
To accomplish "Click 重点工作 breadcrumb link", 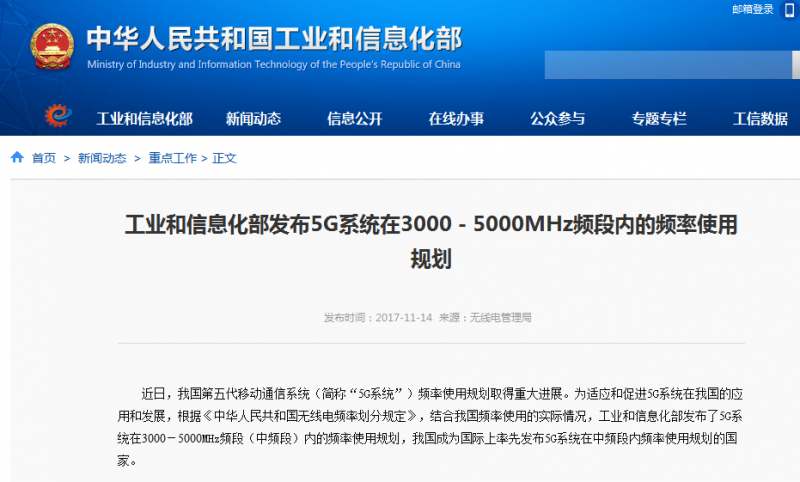I will 173,158.
